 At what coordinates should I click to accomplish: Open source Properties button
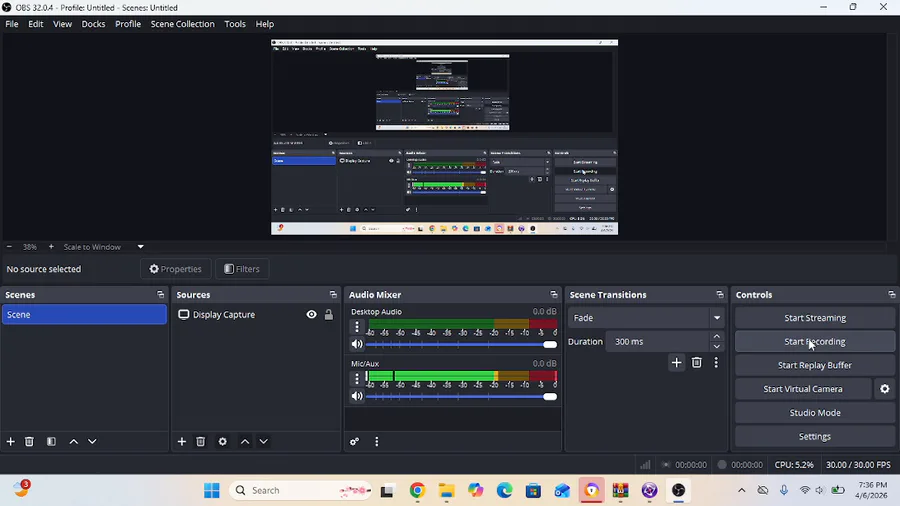tap(176, 269)
